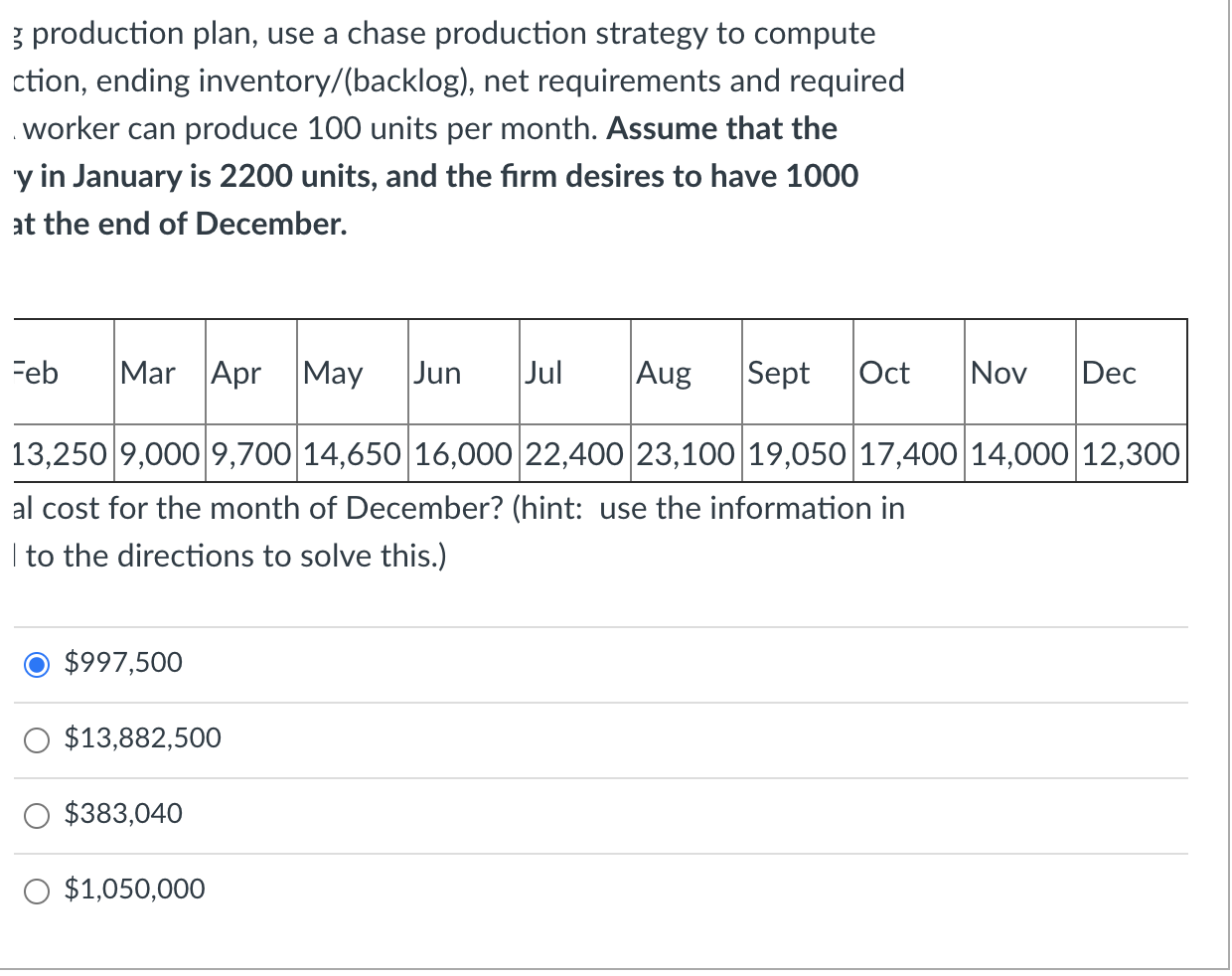
Task: Click the 9,000 demand value cell
Action: [159, 454]
